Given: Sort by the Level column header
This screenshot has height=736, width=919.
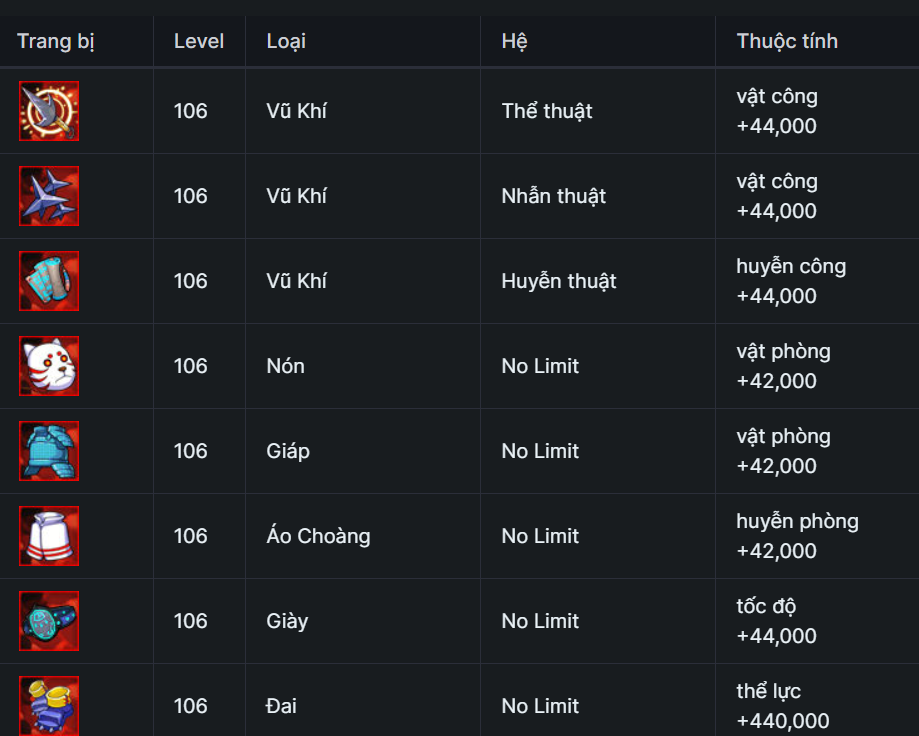Looking at the screenshot, I should [x=198, y=41].
